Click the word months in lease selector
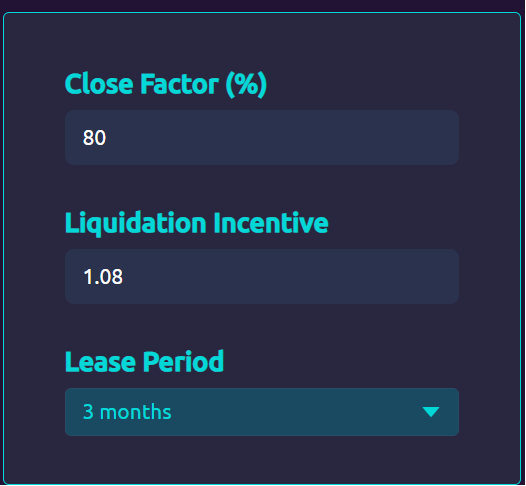 tap(136, 412)
